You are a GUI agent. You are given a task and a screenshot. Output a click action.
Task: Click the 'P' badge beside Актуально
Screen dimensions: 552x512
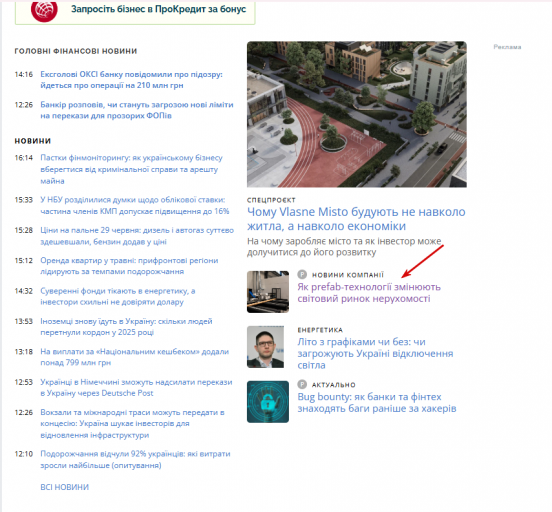(x=302, y=384)
